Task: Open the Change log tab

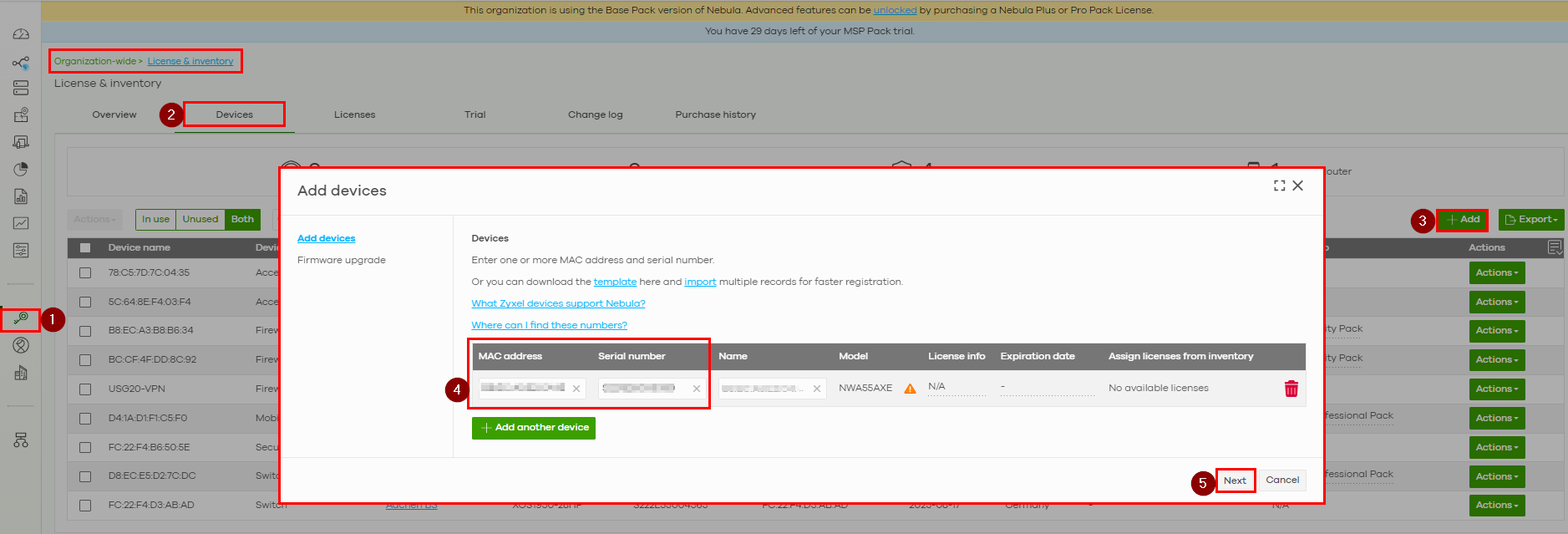Action: tap(595, 115)
